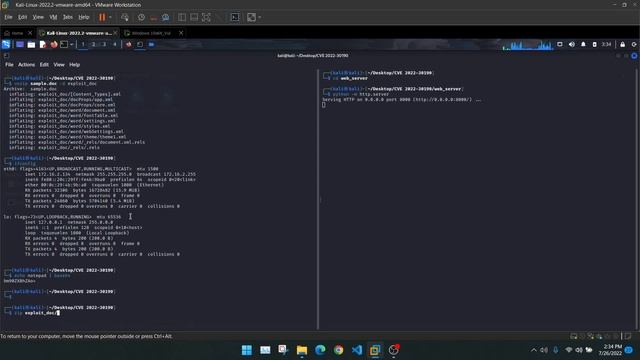Open Visual Studio Code from taskbar
This screenshot has width=640, height=360.
357,350
